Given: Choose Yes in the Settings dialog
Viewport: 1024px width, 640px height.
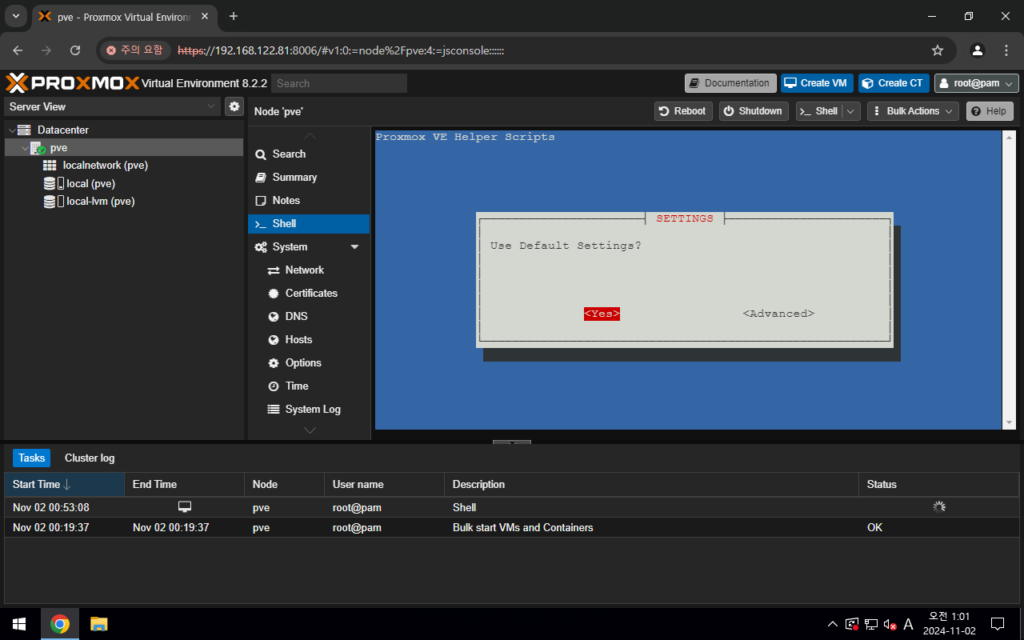Looking at the screenshot, I should coord(602,314).
